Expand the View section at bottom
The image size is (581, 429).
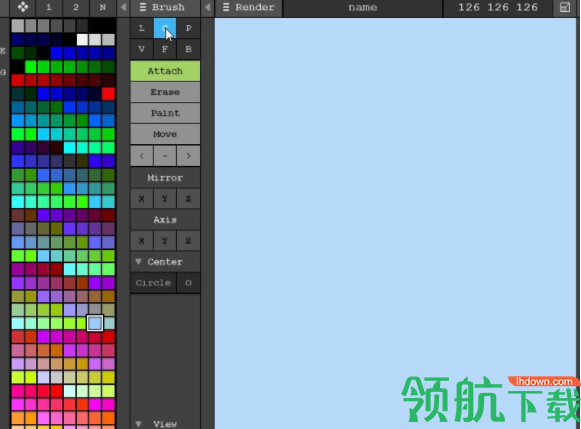coord(139,423)
